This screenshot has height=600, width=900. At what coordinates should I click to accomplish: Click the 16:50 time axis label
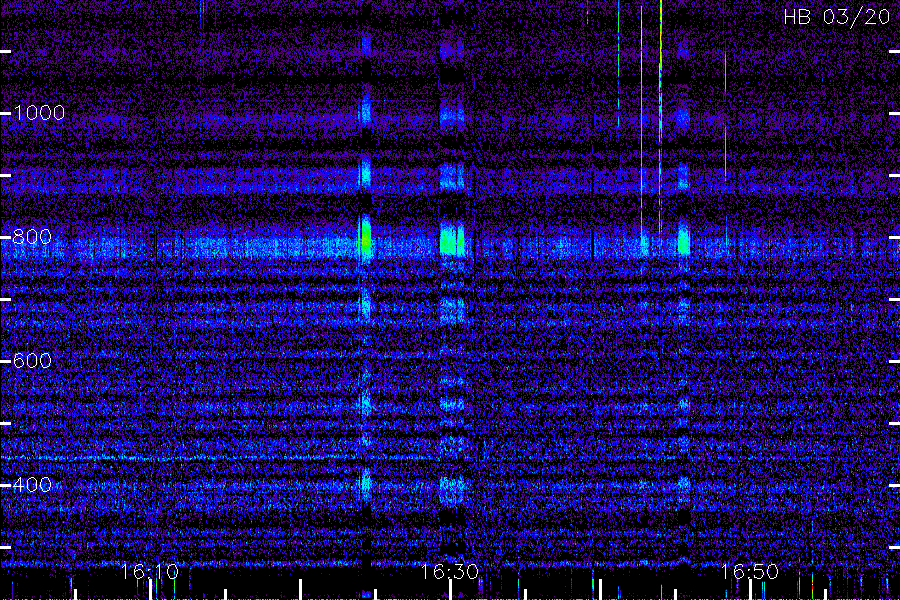tap(750, 571)
